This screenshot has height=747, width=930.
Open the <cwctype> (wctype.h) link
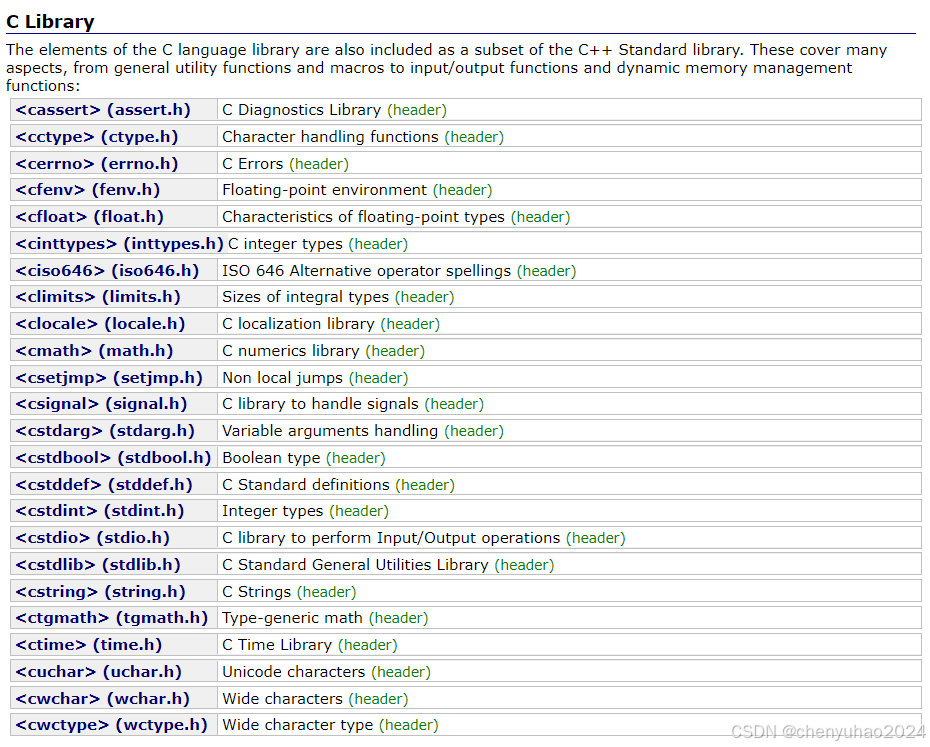(x=112, y=725)
